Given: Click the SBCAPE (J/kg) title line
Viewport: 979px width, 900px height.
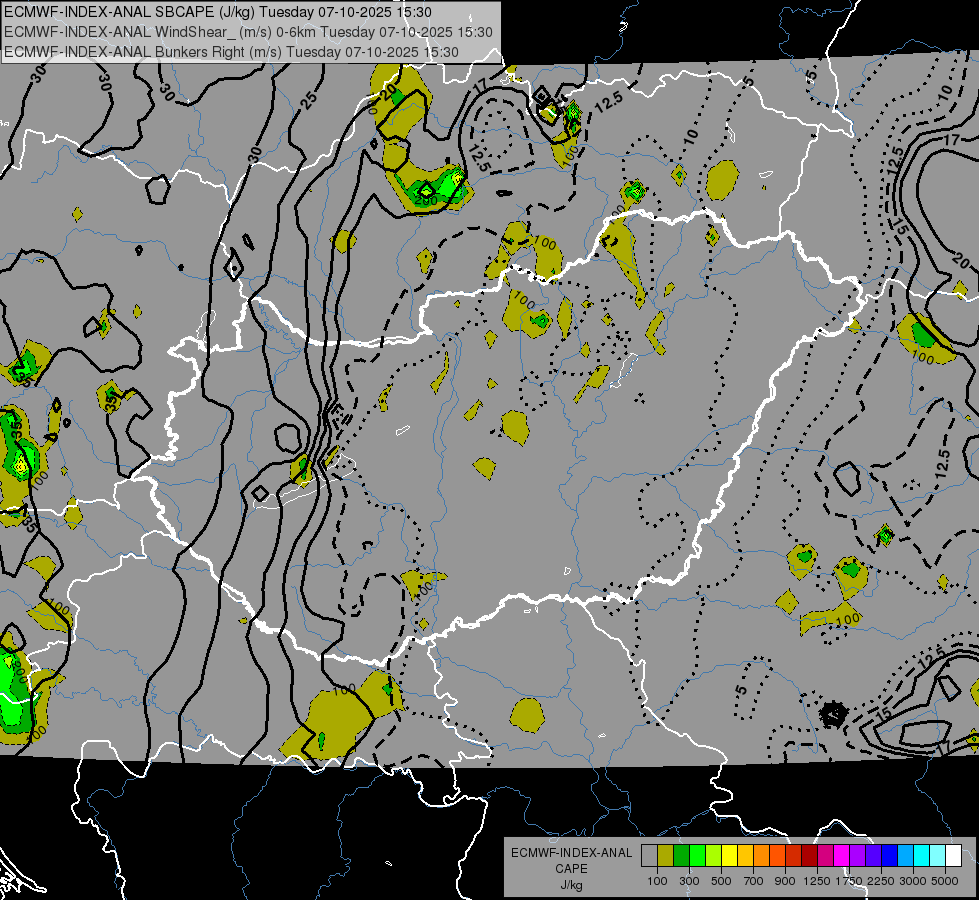Looking at the screenshot, I should coord(217,12).
